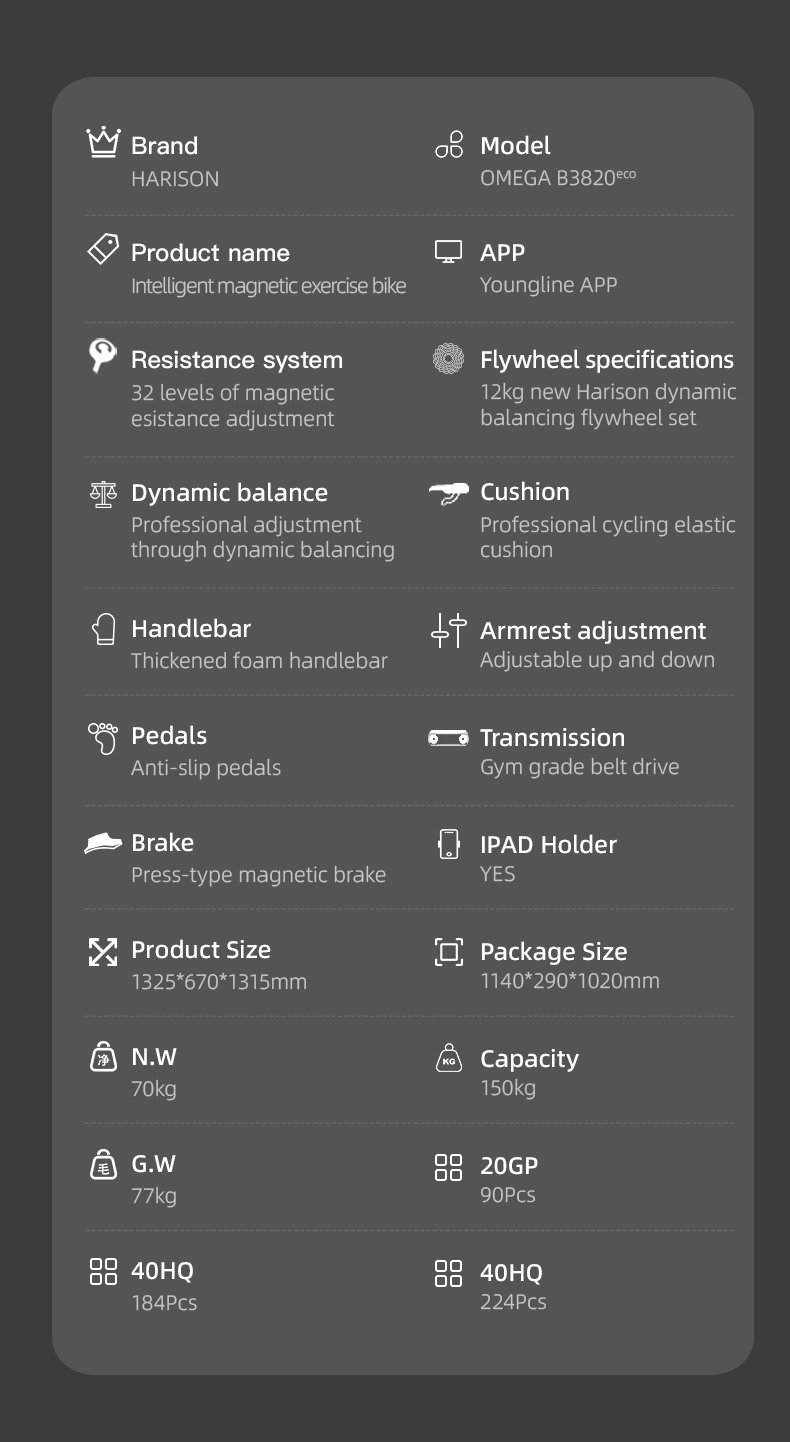Click the flywheel disc icon
790x1442 pixels.
click(448, 358)
